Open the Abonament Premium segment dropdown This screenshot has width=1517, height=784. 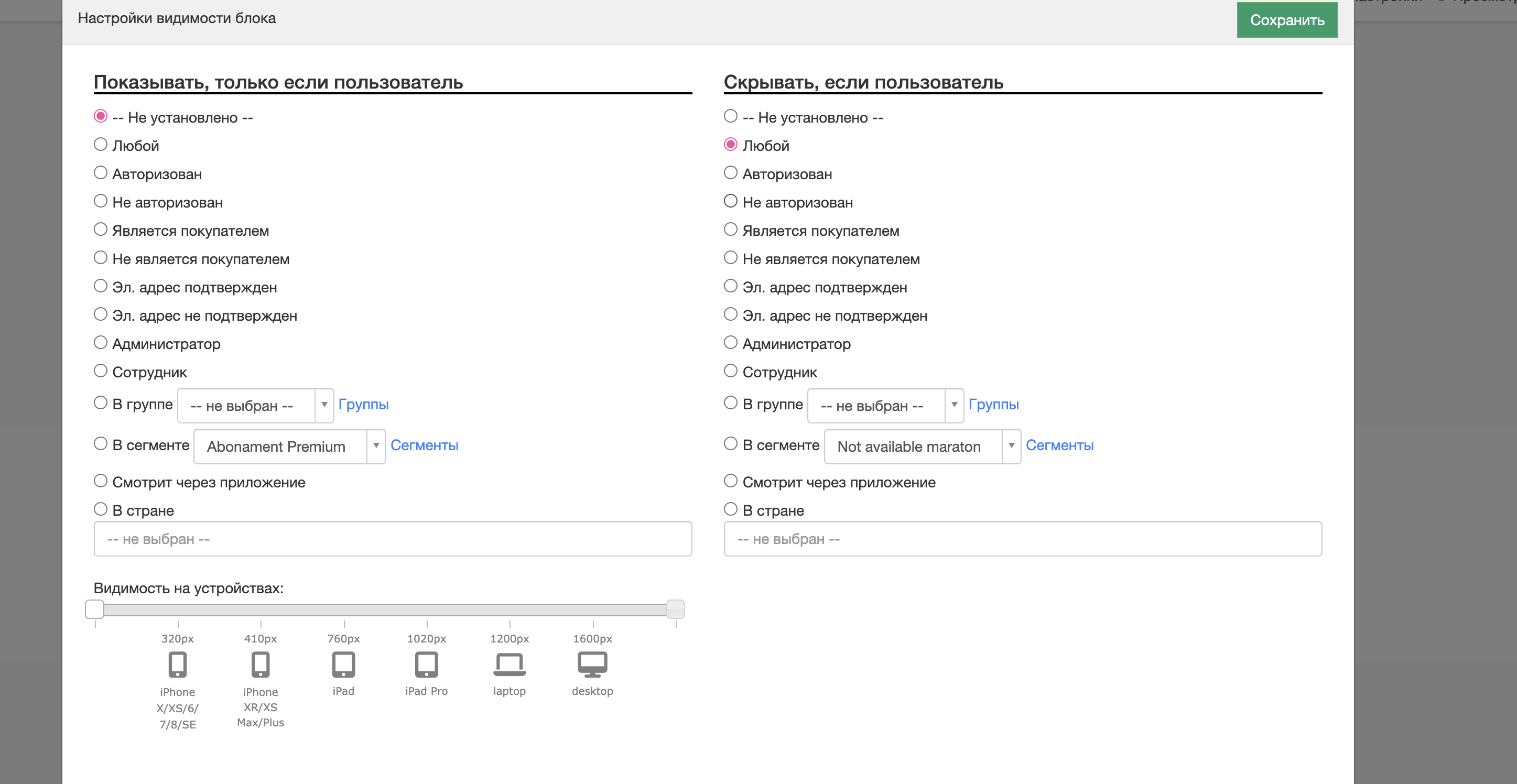tap(289, 446)
